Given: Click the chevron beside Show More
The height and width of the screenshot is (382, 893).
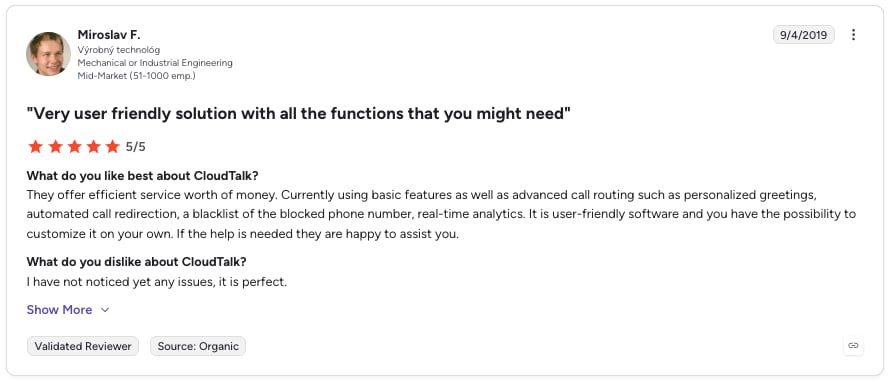Looking at the screenshot, I should (x=105, y=310).
